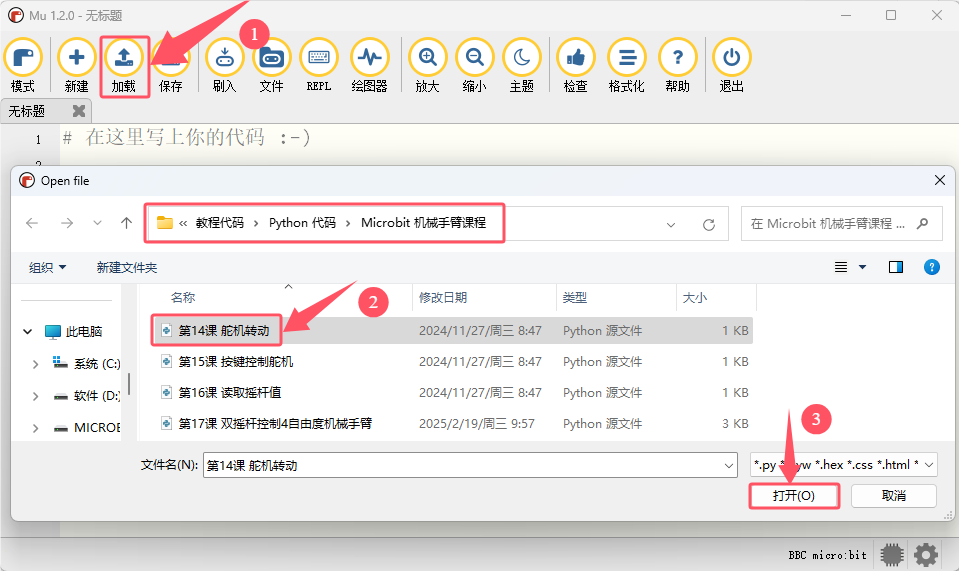Open the 组织 menu
Viewport: 959px width, 571px height.
click(47, 267)
